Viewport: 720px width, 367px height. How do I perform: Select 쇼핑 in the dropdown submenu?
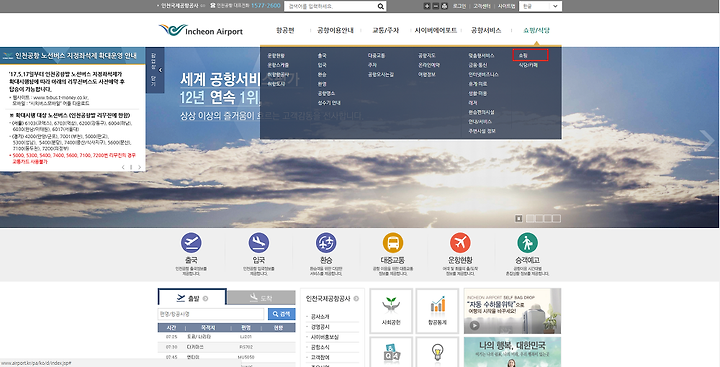click(x=523, y=55)
